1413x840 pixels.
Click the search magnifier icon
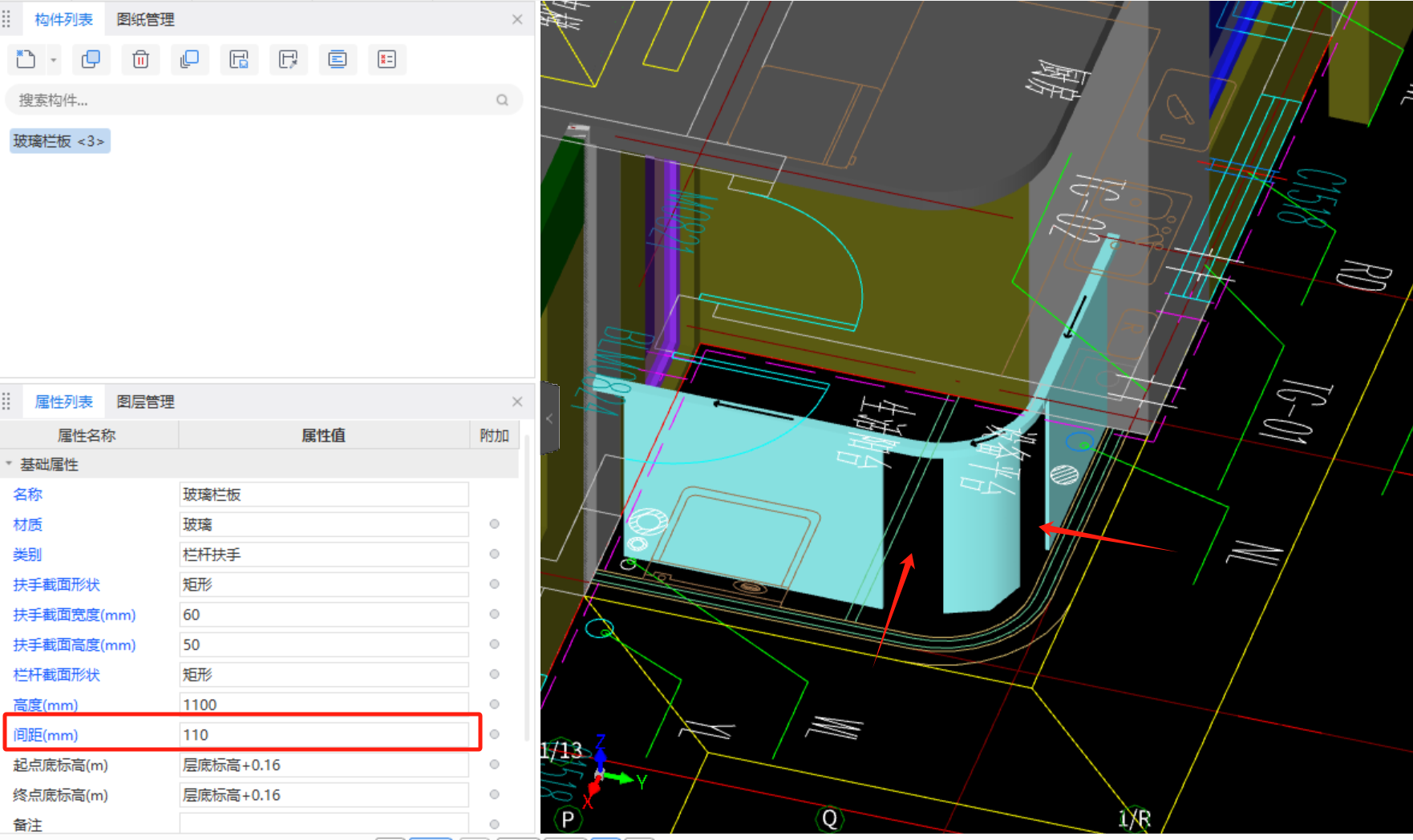[x=502, y=100]
